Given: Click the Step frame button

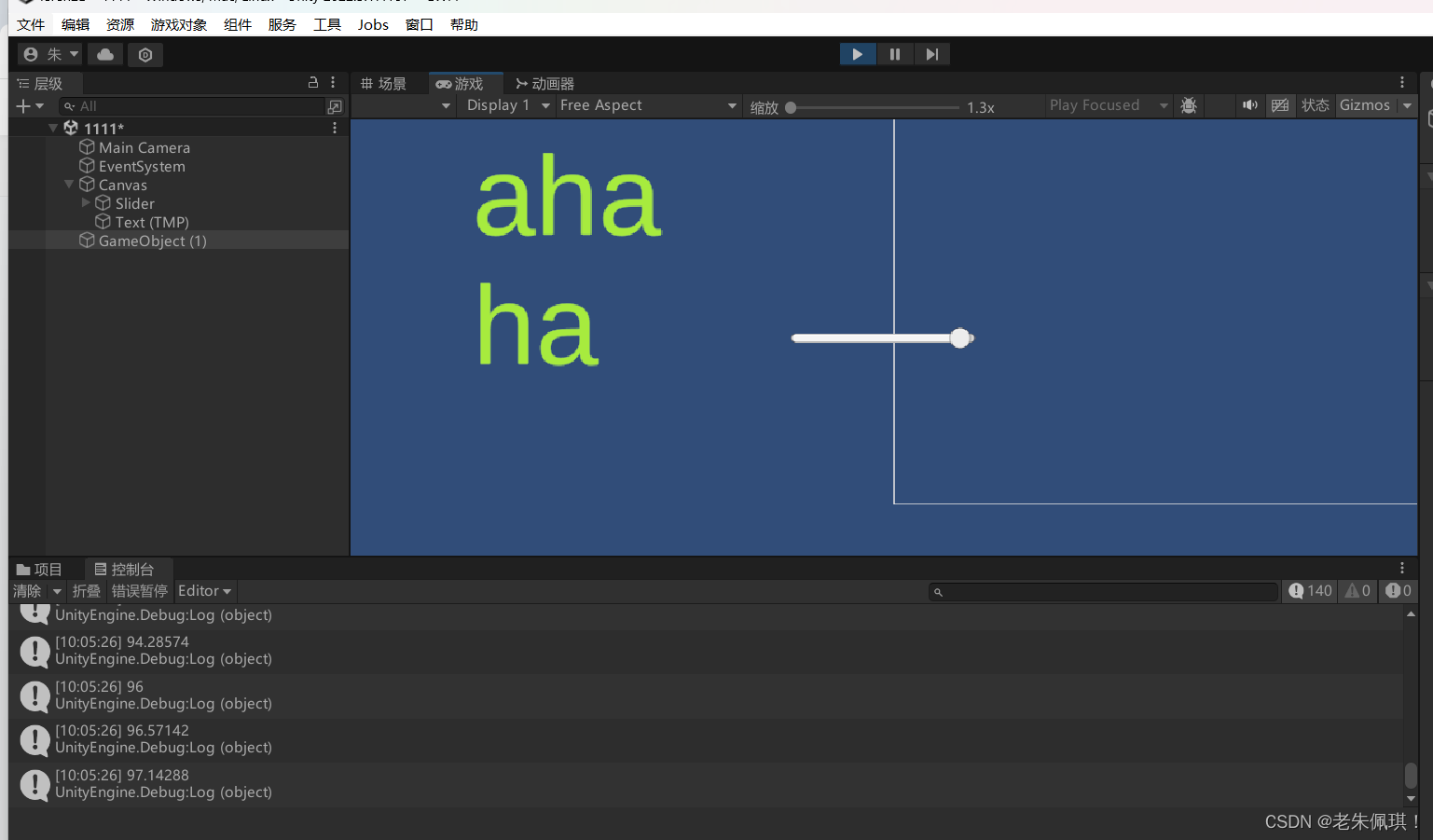Looking at the screenshot, I should coord(931,54).
